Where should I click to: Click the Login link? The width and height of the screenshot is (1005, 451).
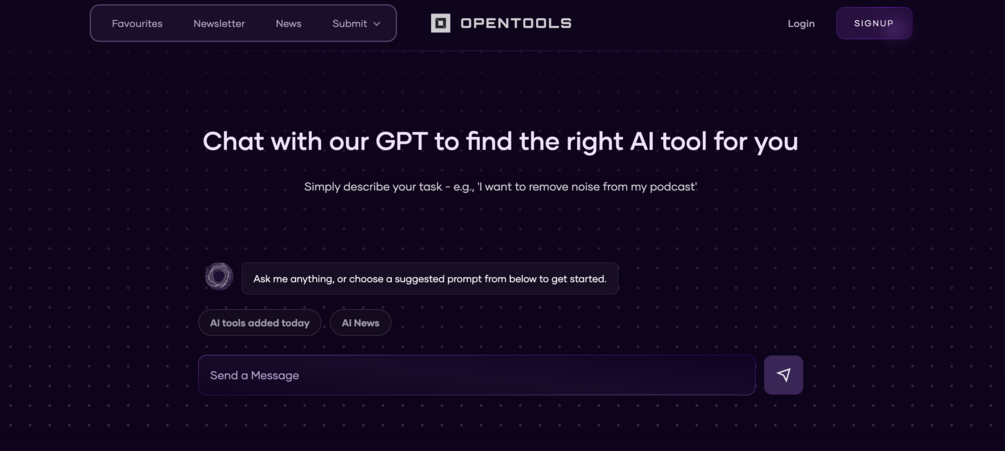[x=801, y=24]
